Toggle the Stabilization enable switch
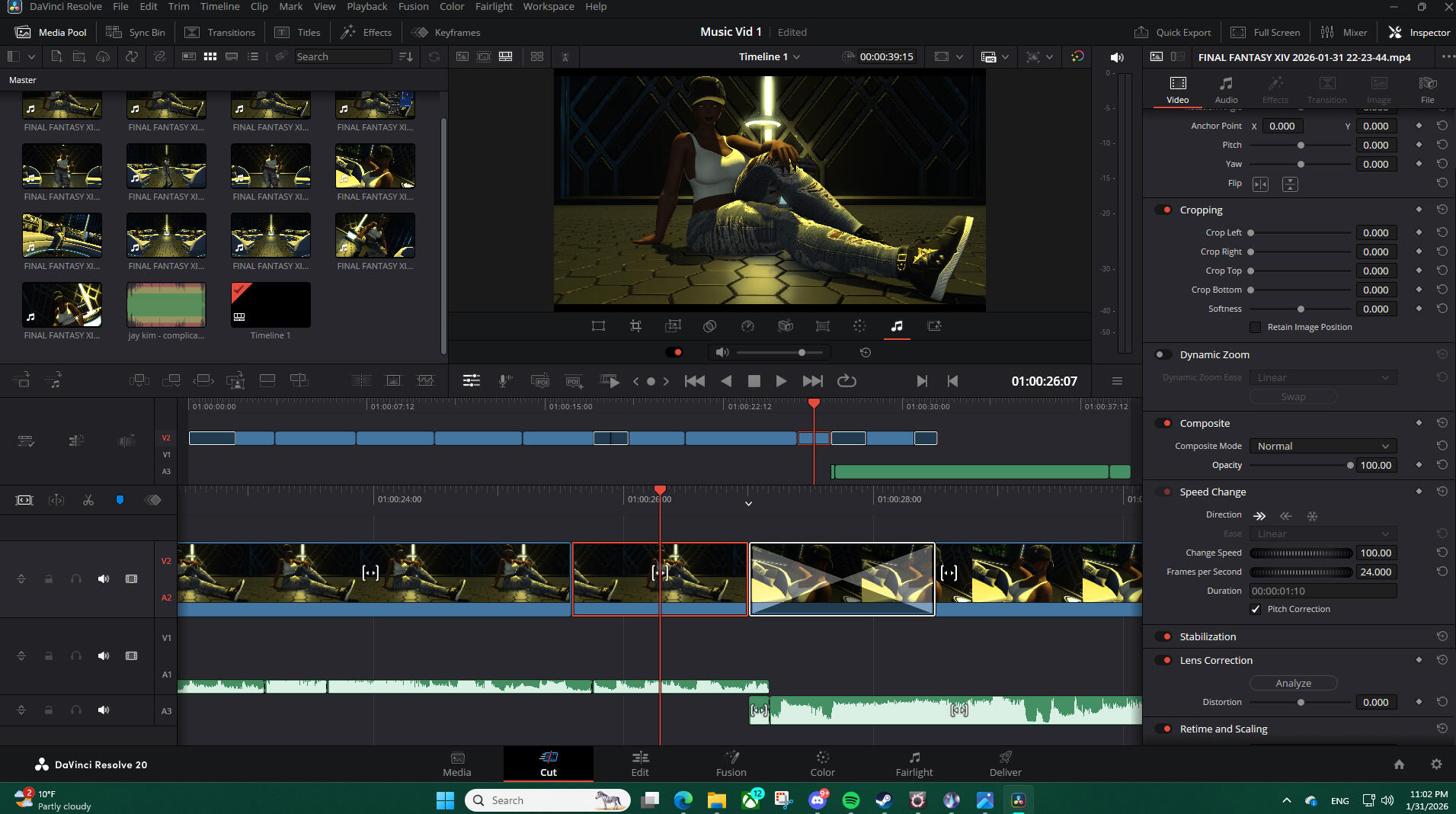This screenshot has height=814, width=1456. (1163, 636)
